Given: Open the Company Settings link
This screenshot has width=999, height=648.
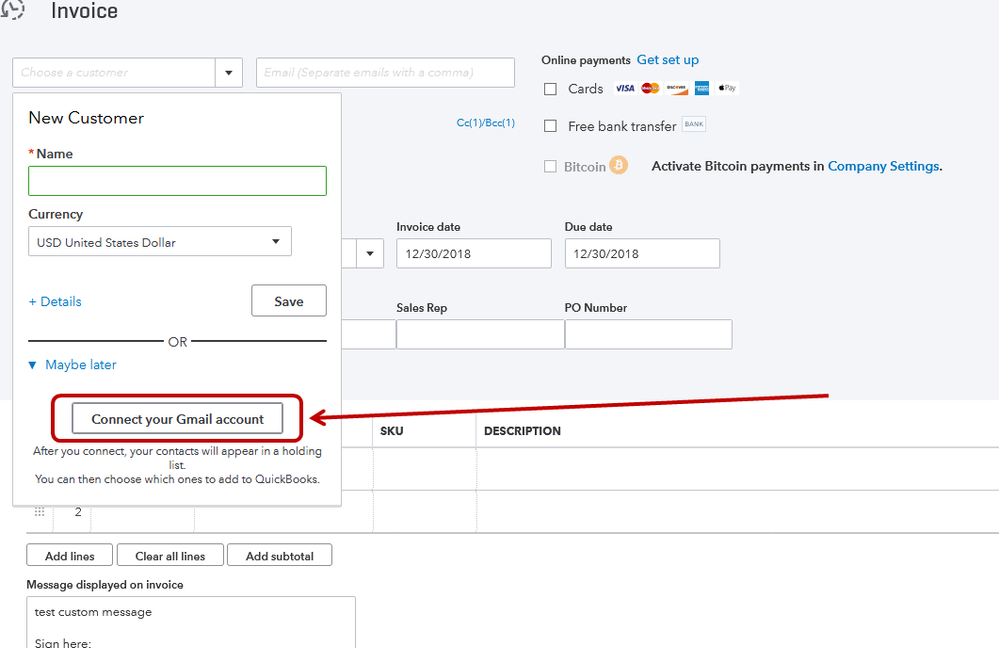Looking at the screenshot, I should pos(883,166).
